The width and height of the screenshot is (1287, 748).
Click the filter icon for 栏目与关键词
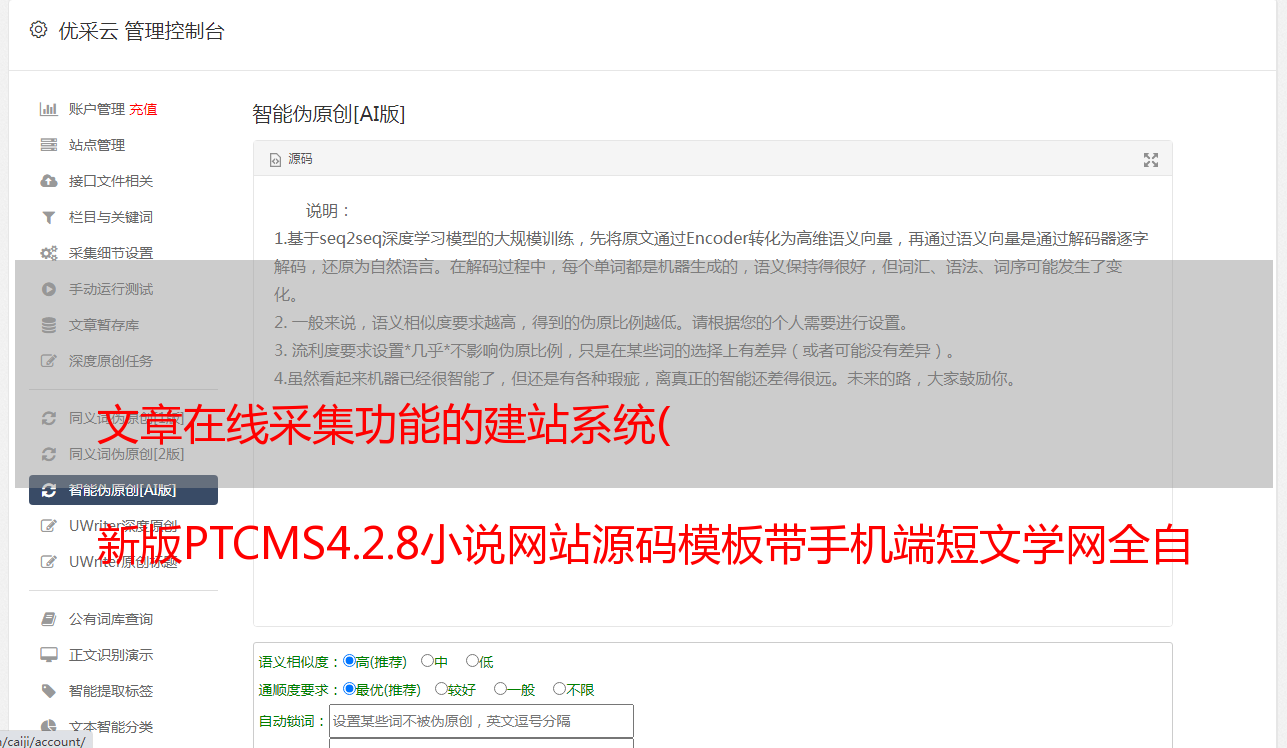[48, 217]
